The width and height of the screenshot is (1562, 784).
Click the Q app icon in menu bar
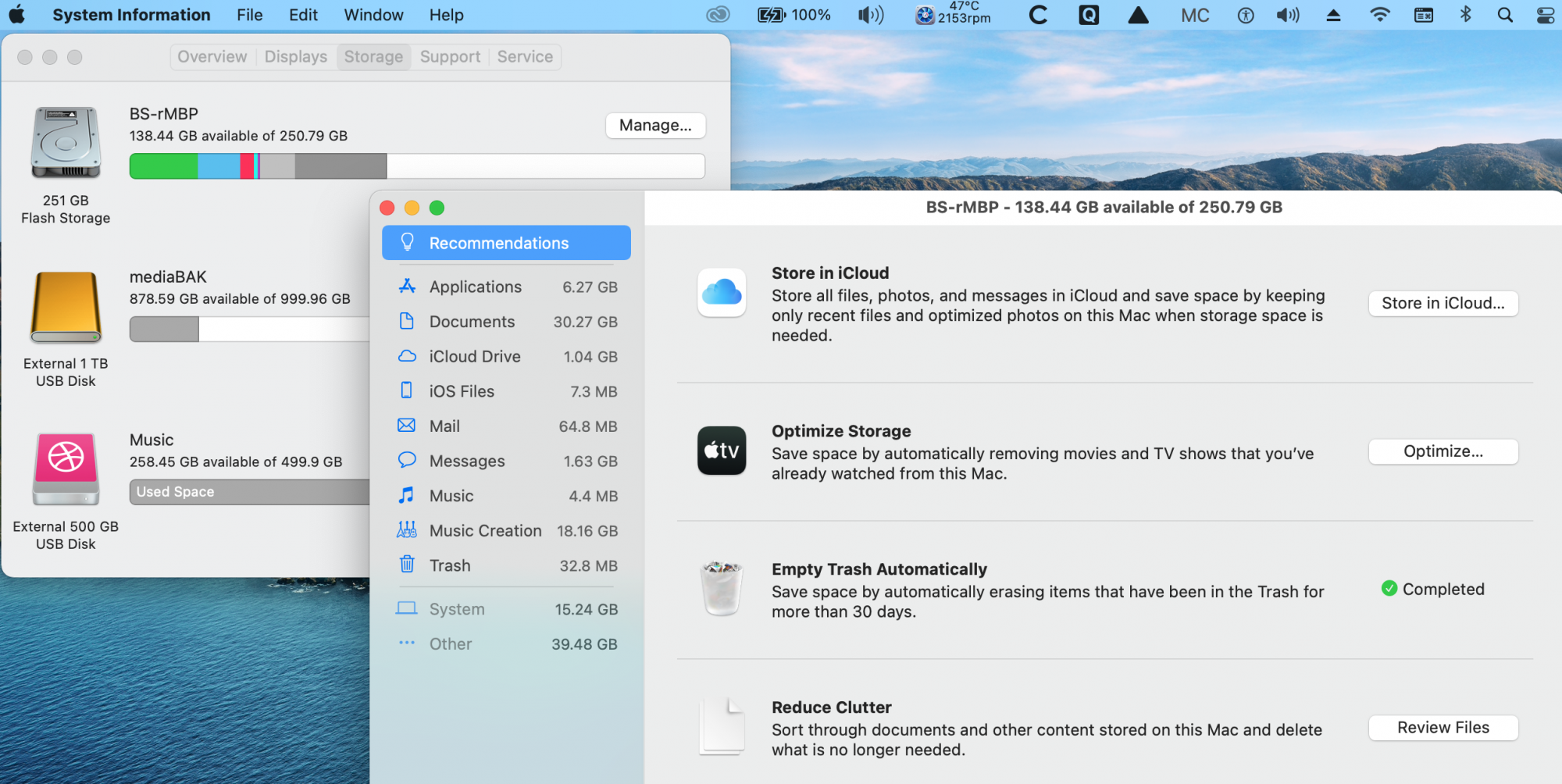(1089, 15)
